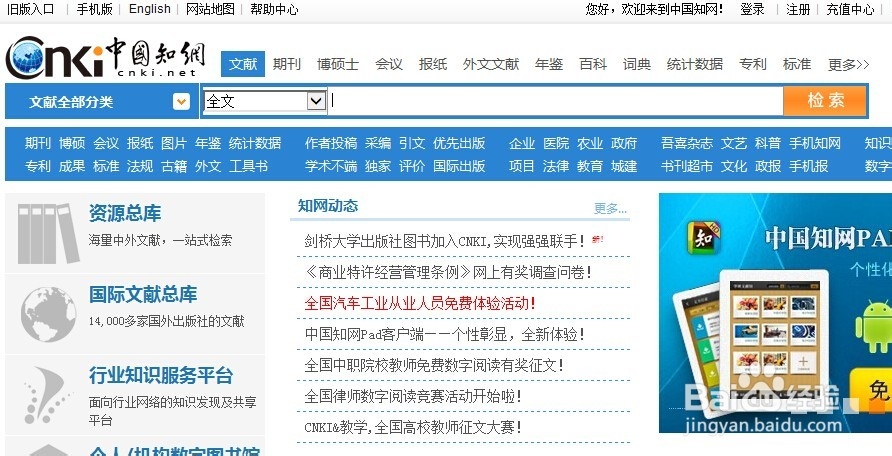Viewport: 892px width, 456px height.
Task: Click the orange 检索 search button
Action: [825, 101]
